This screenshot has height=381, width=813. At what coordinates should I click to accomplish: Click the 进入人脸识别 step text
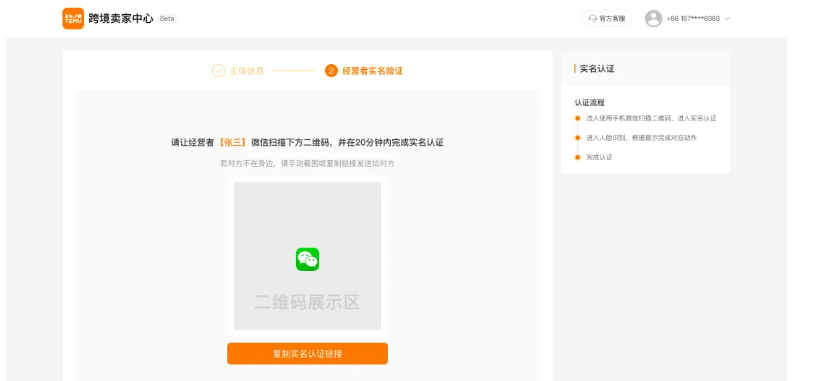641,138
